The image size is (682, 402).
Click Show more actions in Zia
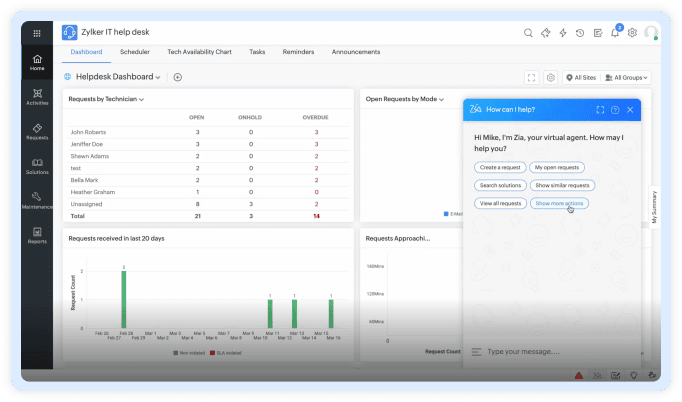pos(559,203)
